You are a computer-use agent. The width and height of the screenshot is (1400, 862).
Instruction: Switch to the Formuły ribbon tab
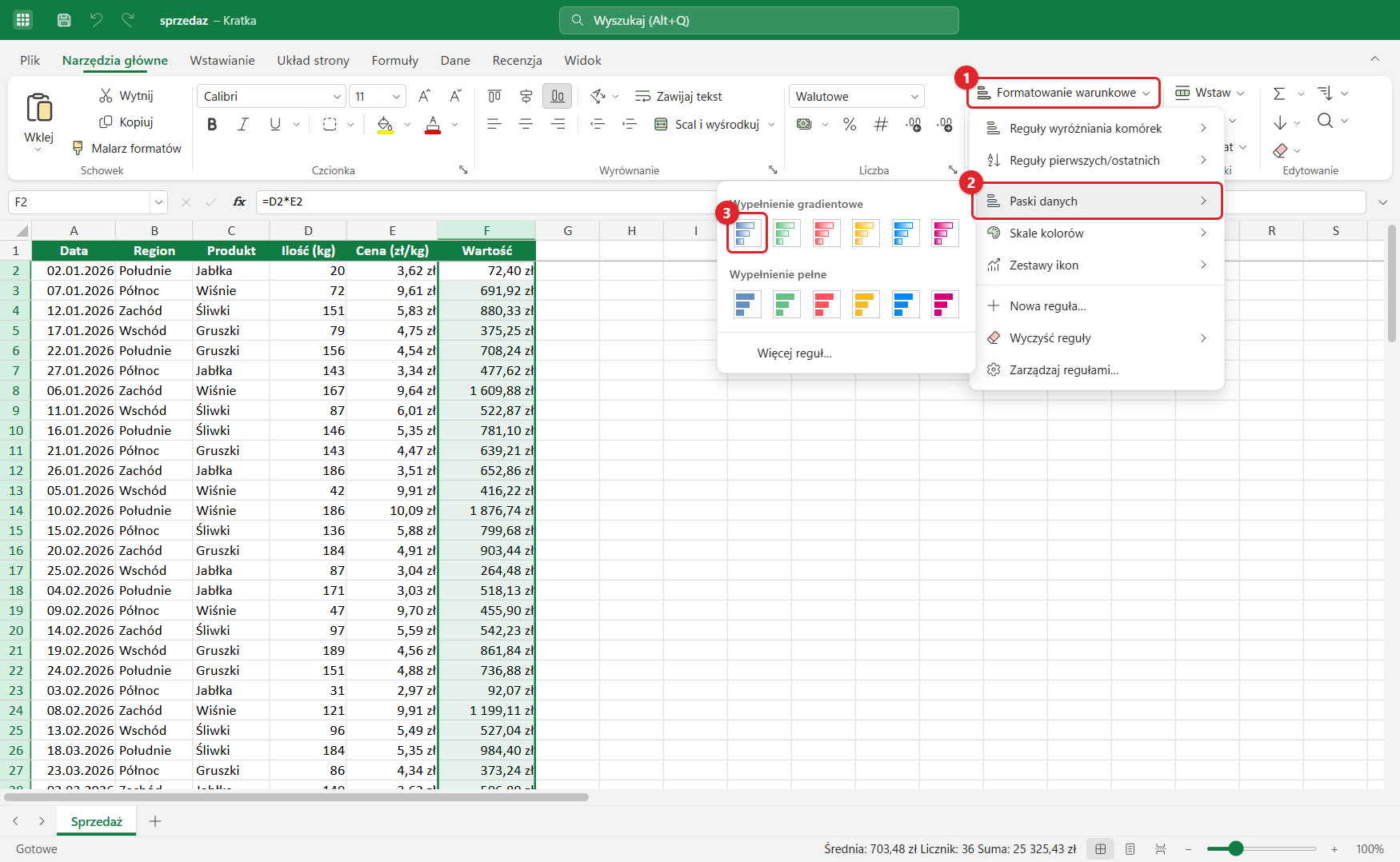(394, 60)
